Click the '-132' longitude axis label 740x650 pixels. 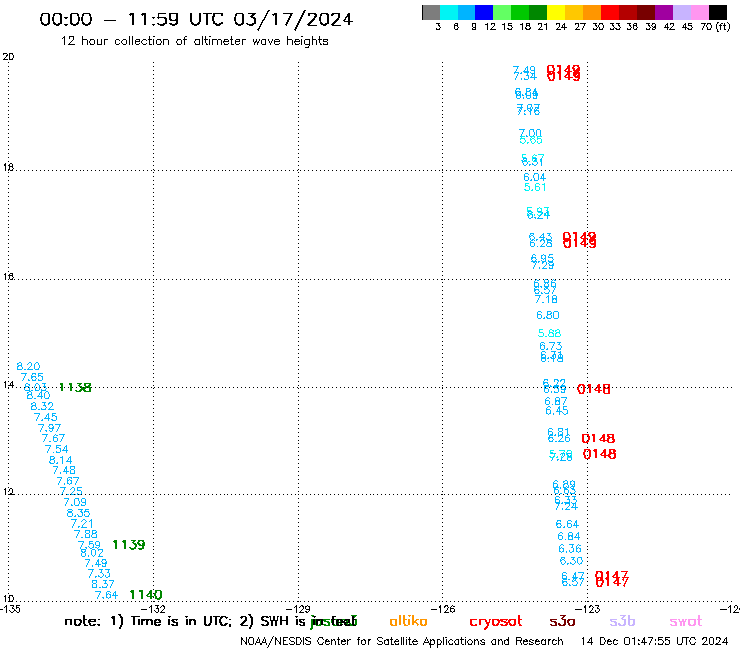coord(153,609)
